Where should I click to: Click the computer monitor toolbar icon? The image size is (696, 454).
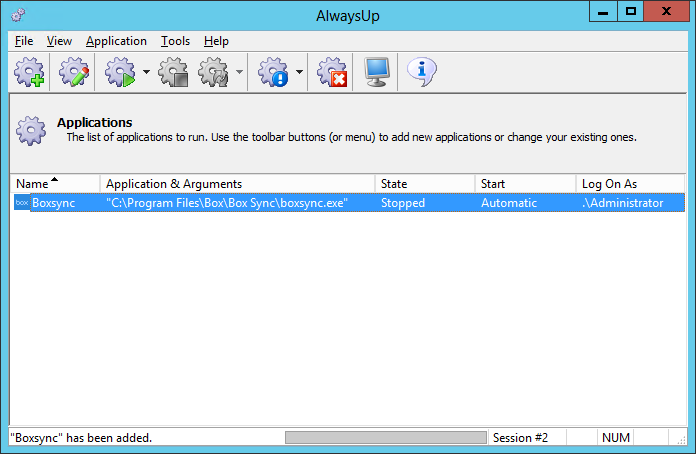(x=377, y=72)
